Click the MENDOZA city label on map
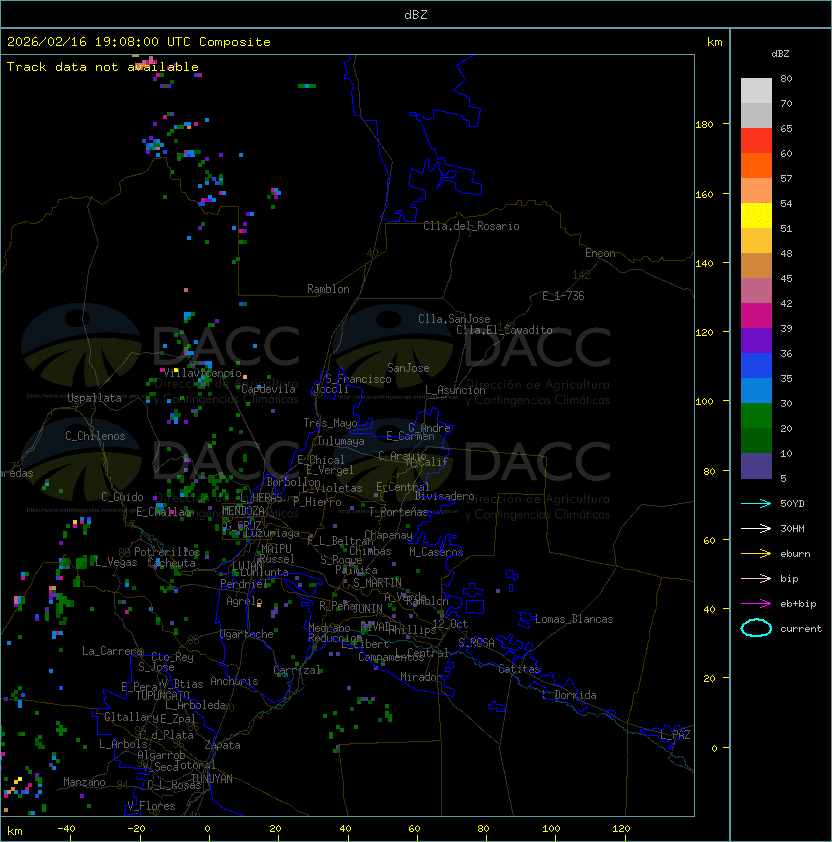The image size is (832, 842). 244,511
